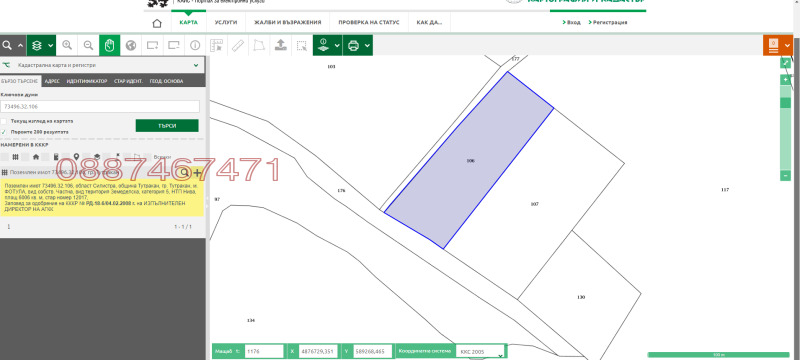This screenshot has width=800, height=360.
Task: Activate the pan hand tool
Action: (x=110, y=45)
